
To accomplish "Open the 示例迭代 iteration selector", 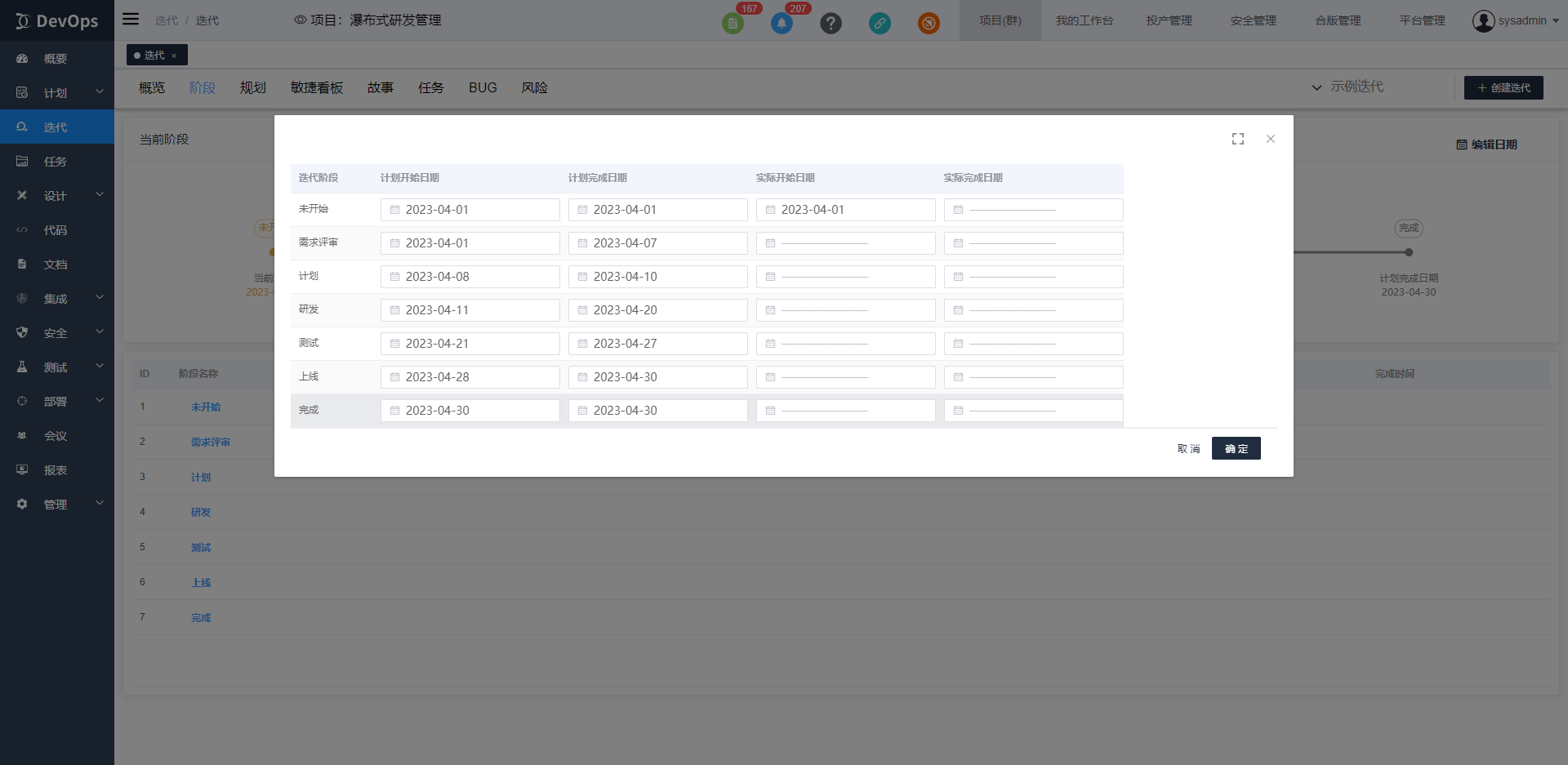I will click(x=1347, y=87).
